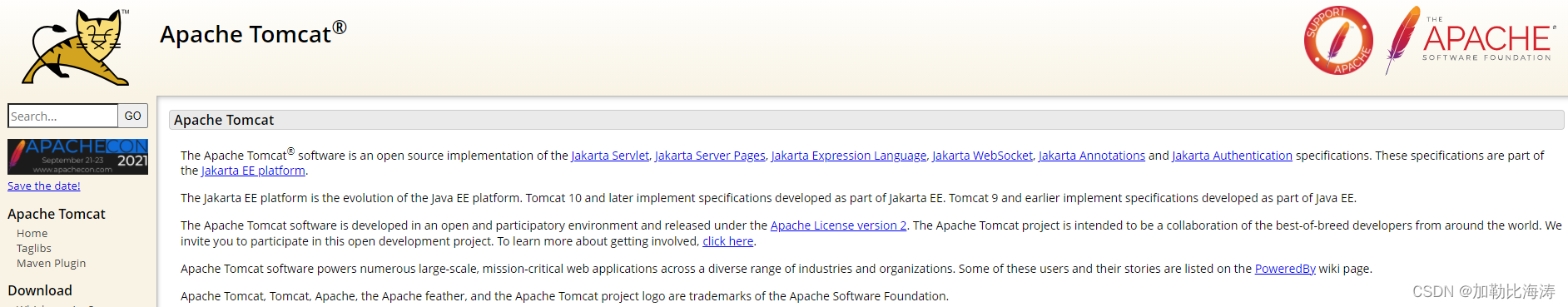Follow the click here link
Viewport: 1568px width, 307px height.
click(x=728, y=241)
